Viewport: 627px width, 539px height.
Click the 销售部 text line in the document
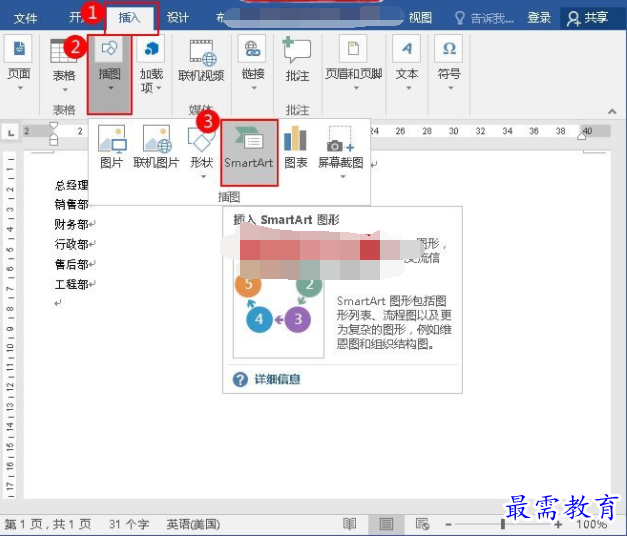[x=72, y=204]
